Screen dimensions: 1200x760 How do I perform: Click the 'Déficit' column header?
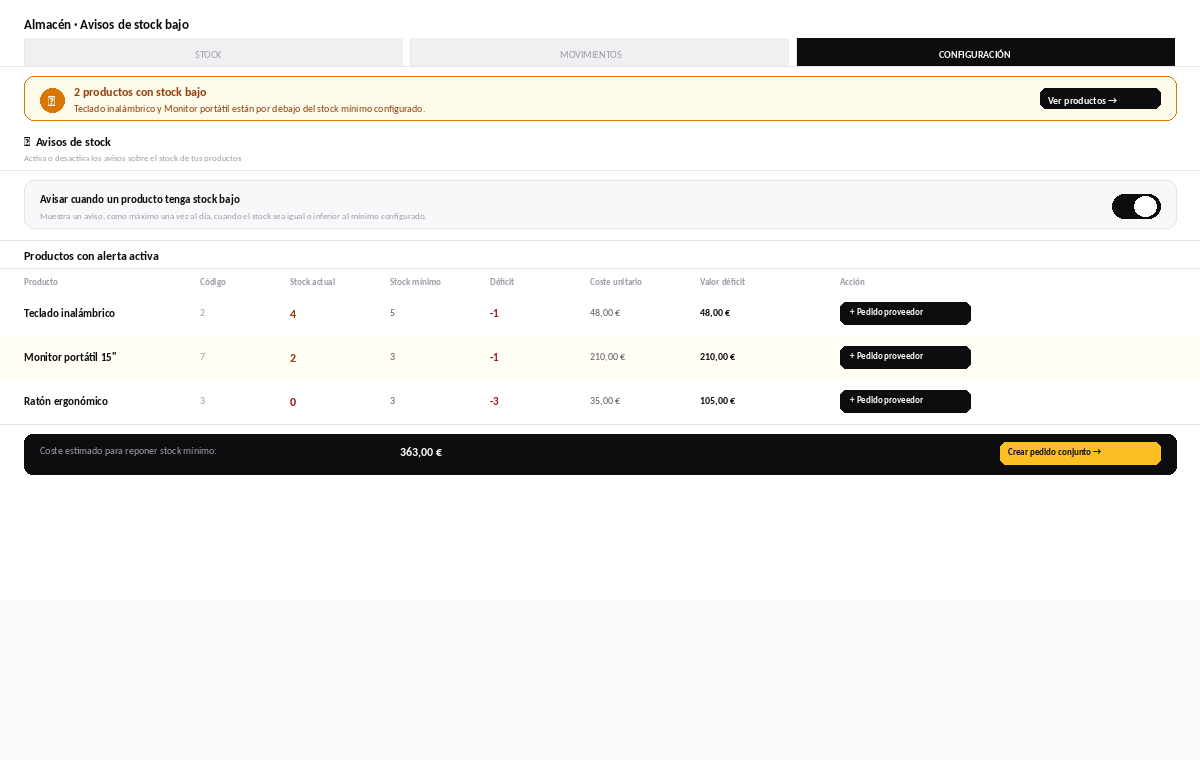tap(502, 282)
